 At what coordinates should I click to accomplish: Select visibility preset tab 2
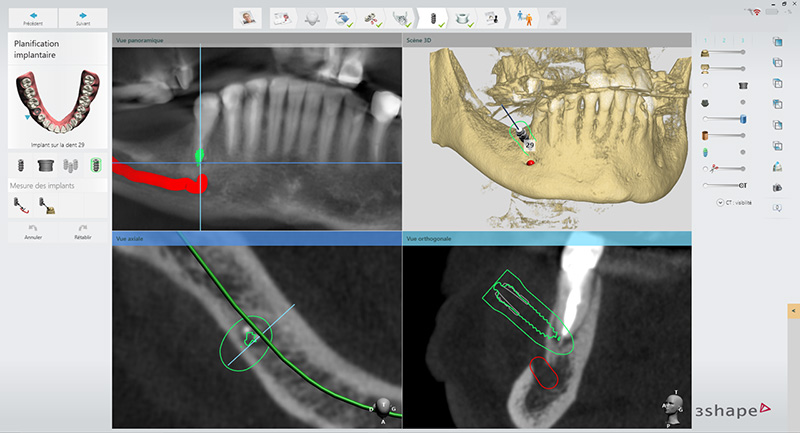[x=725, y=39]
